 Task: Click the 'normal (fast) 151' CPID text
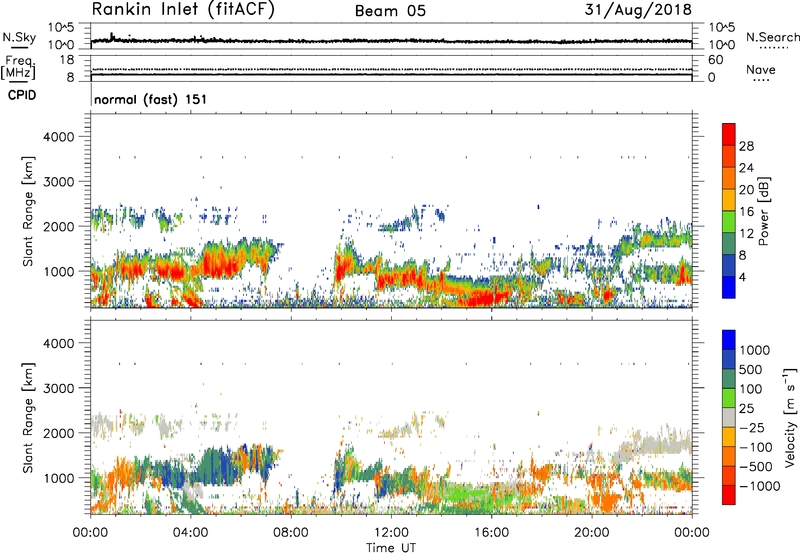[x=151, y=99]
